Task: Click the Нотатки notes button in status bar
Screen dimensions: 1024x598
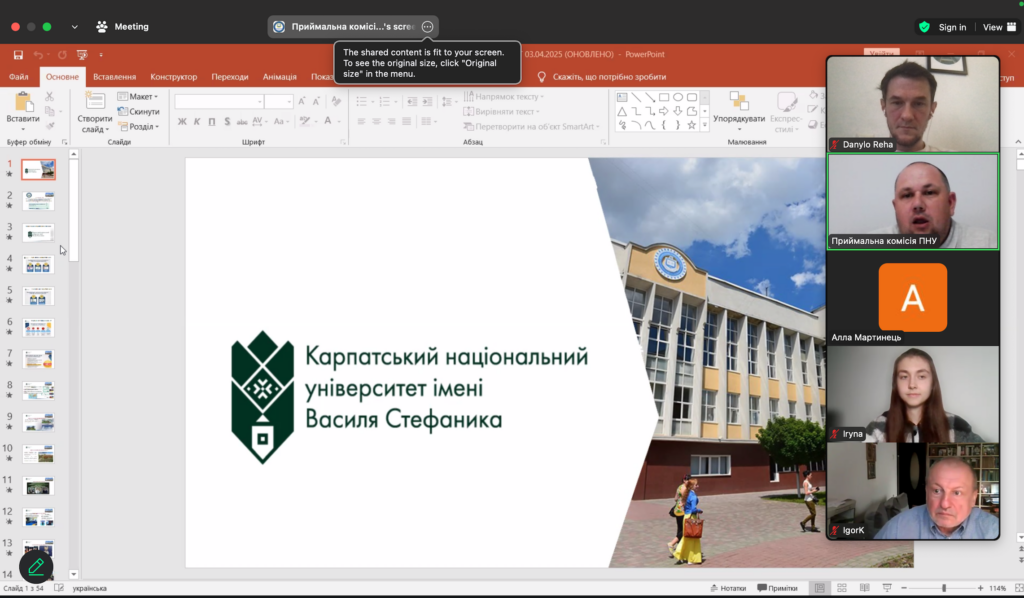Action: point(728,588)
